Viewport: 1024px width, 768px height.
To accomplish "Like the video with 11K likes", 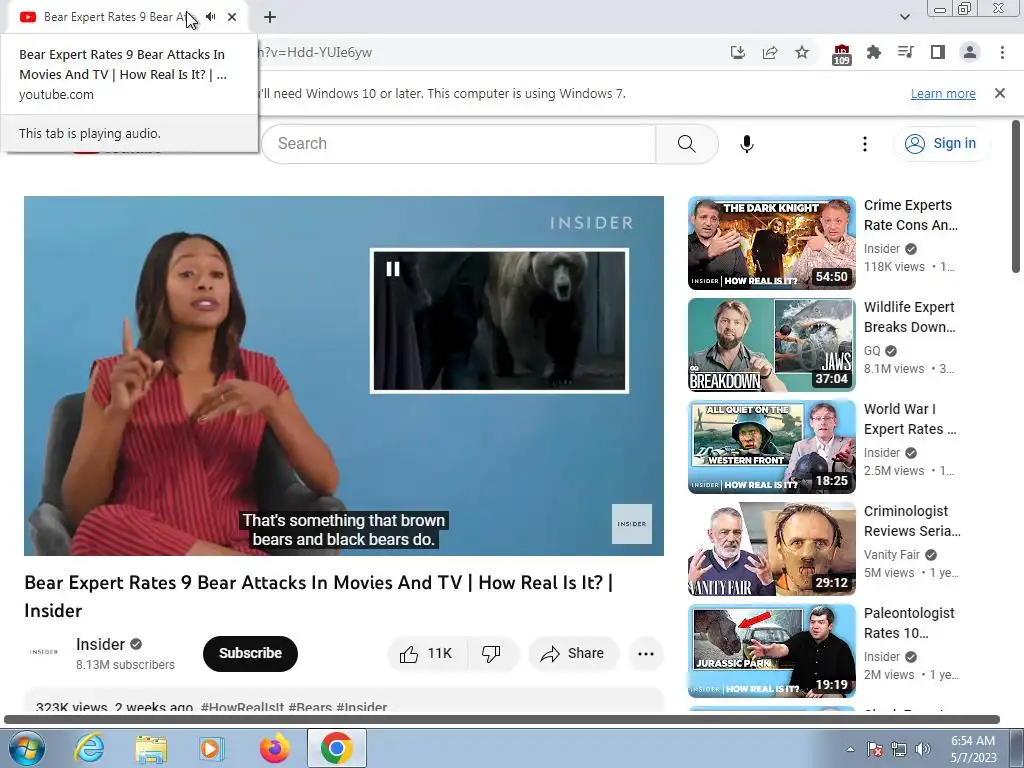I will (x=427, y=654).
